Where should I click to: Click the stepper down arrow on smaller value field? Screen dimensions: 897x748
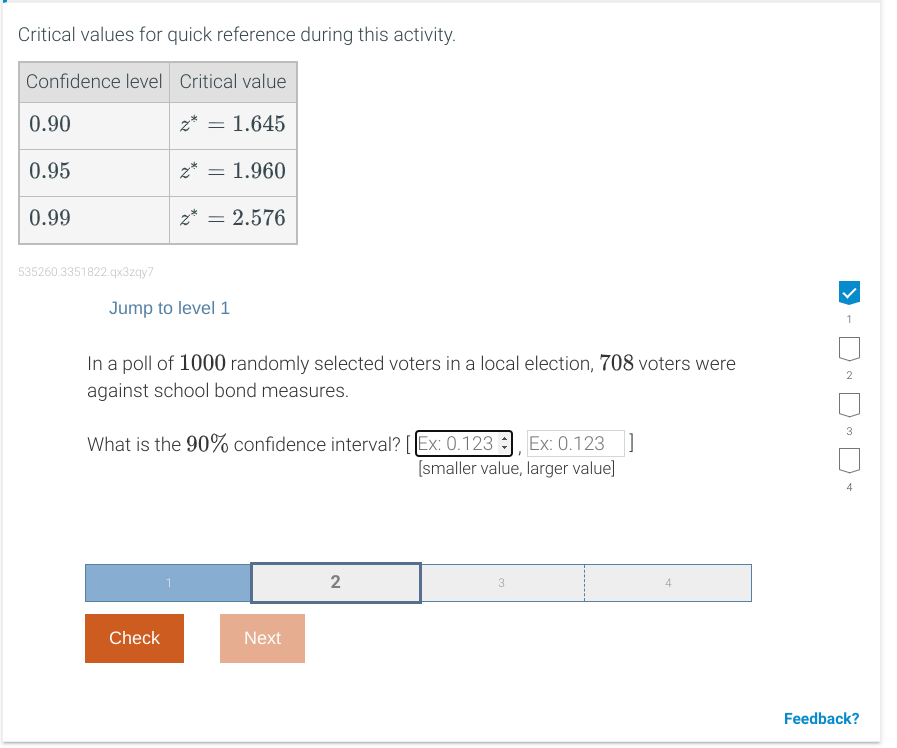[x=504, y=448]
